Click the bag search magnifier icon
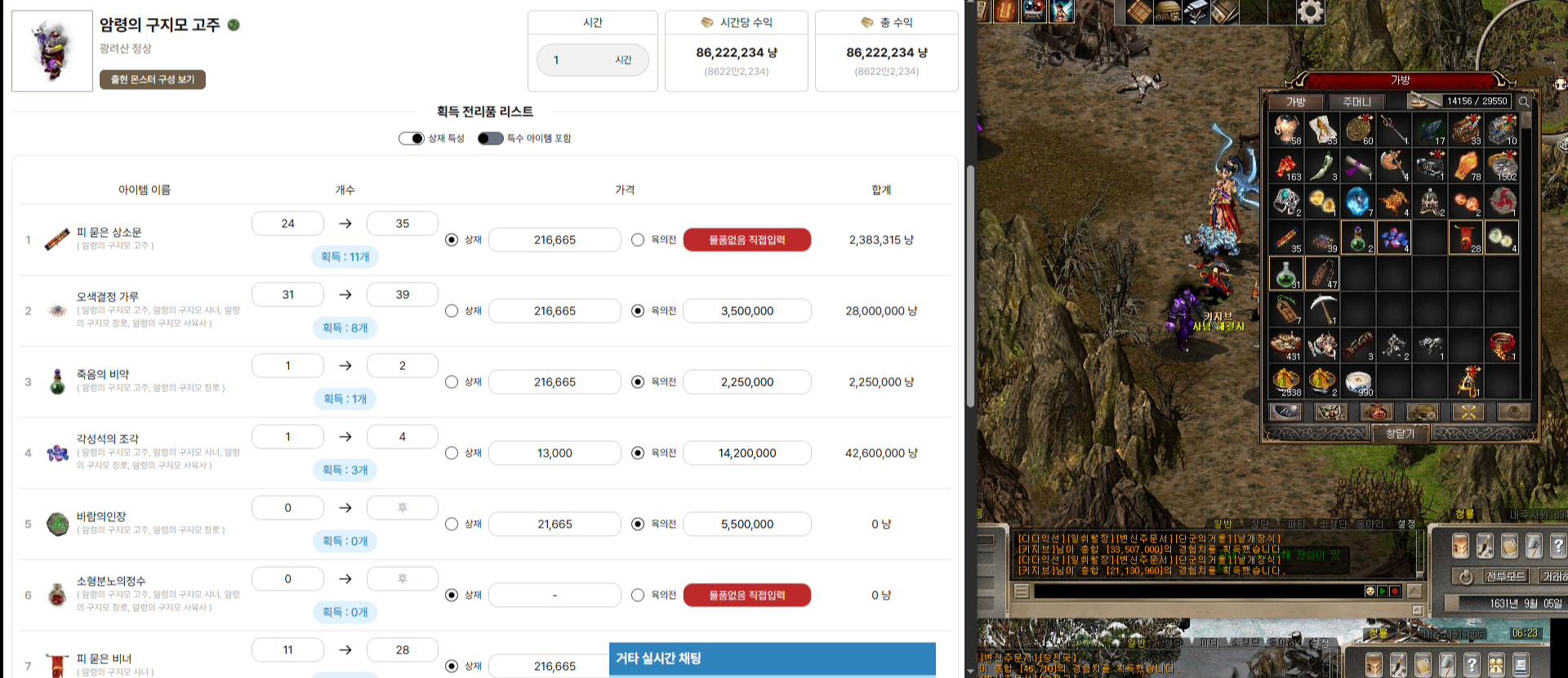The height and width of the screenshot is (678, 1568). coord(1524,101)
